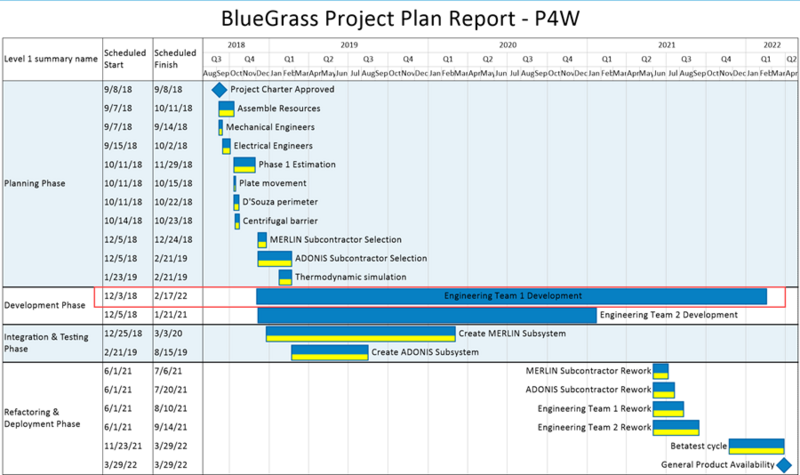Select the Phase 1 Estimation bar

pos(244,165)
